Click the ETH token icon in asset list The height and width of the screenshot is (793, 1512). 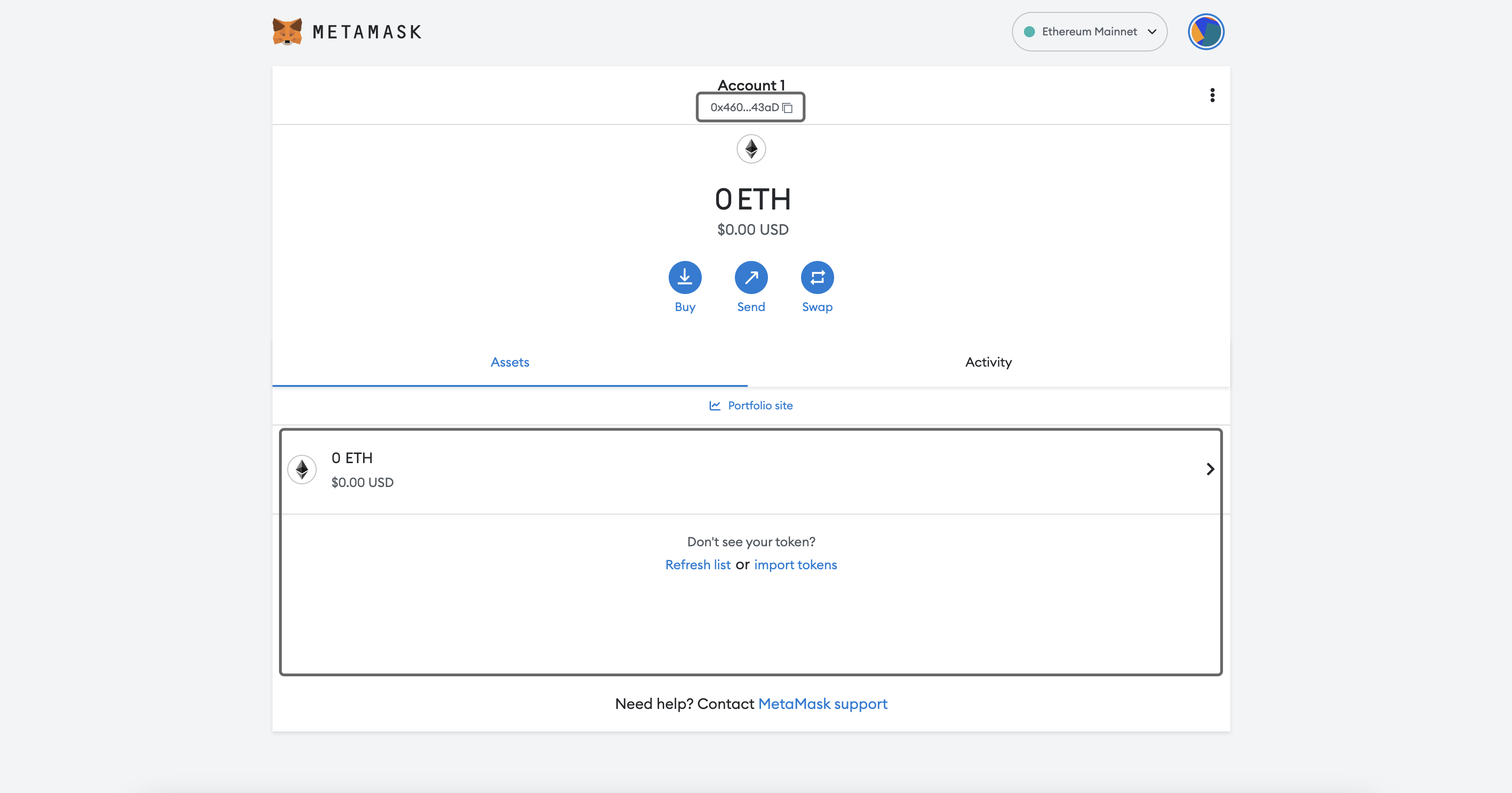pos(301,469)
